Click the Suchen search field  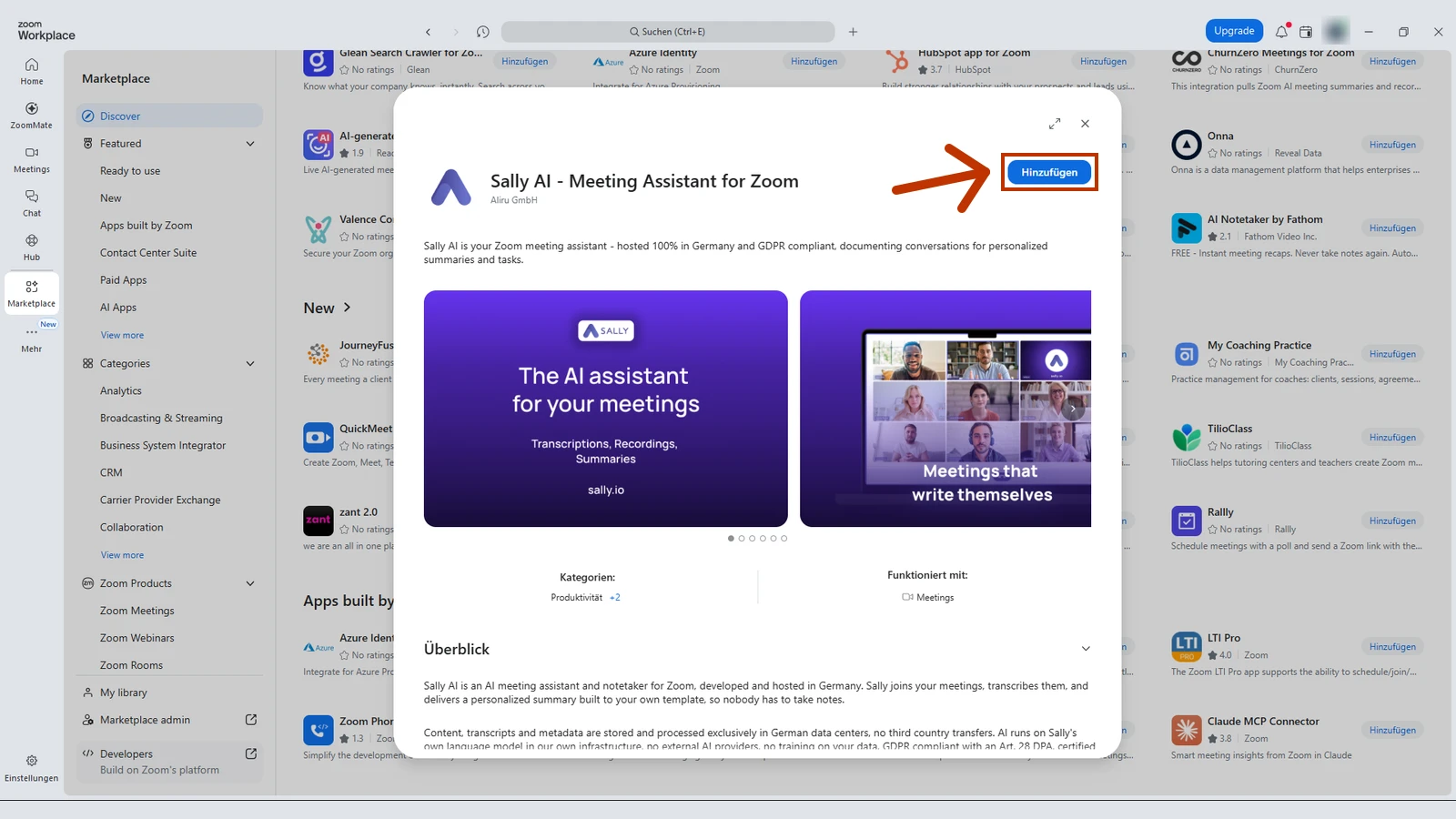pos(668,32)
